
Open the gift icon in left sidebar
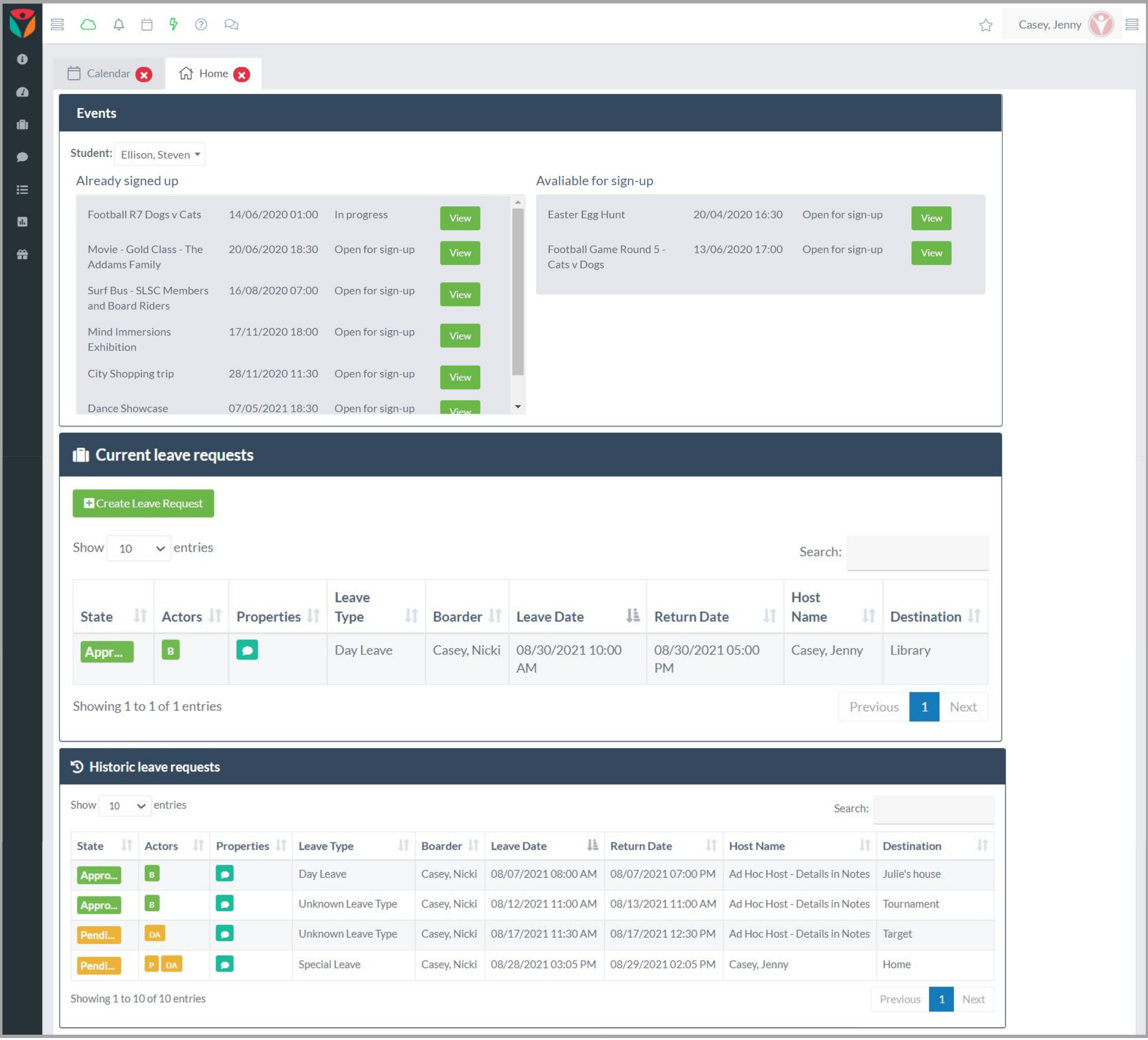click(22, 255)
